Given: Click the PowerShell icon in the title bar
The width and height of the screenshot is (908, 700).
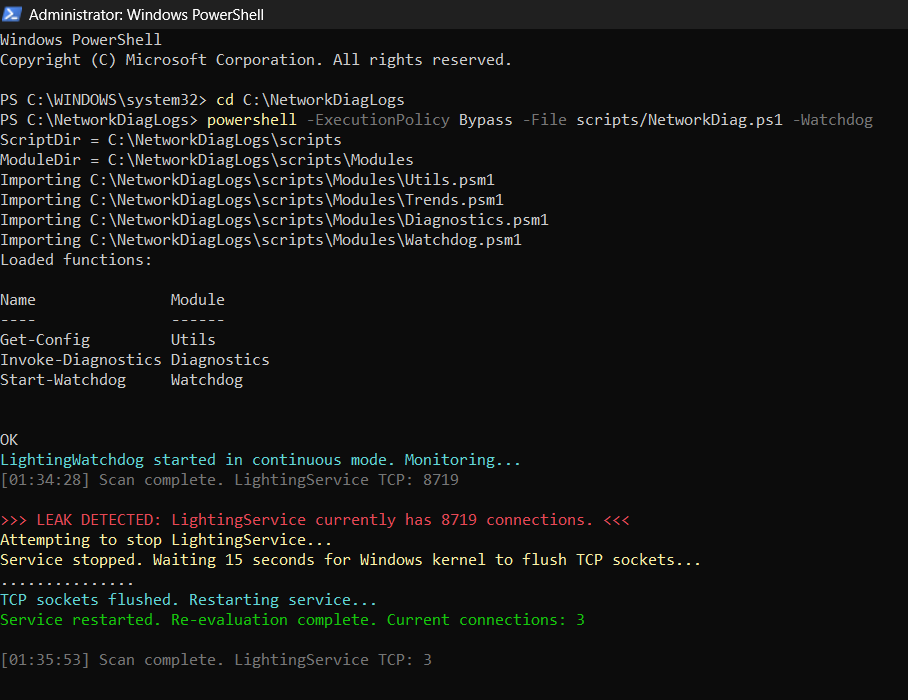Looking at the screenshot, I should (12, 14).
